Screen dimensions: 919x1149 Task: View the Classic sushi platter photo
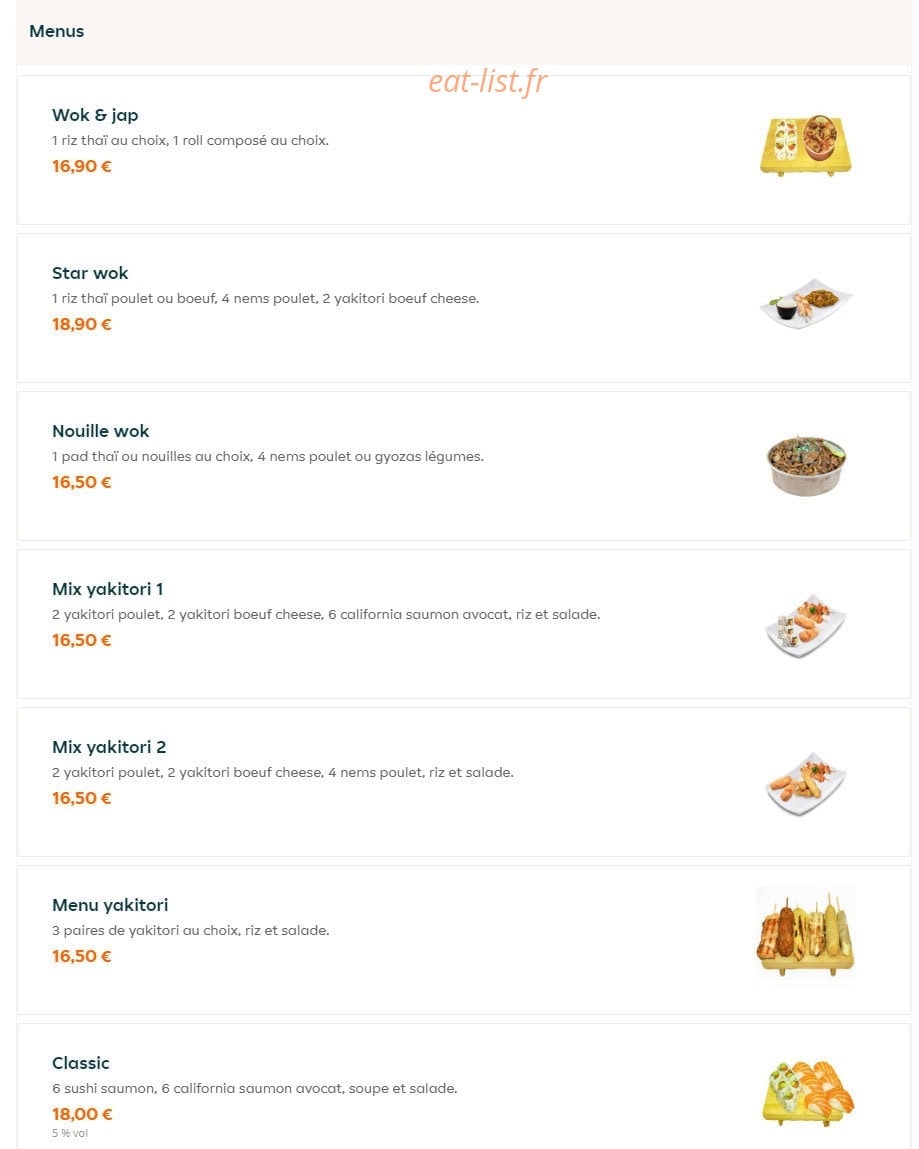coord(808,1093)
